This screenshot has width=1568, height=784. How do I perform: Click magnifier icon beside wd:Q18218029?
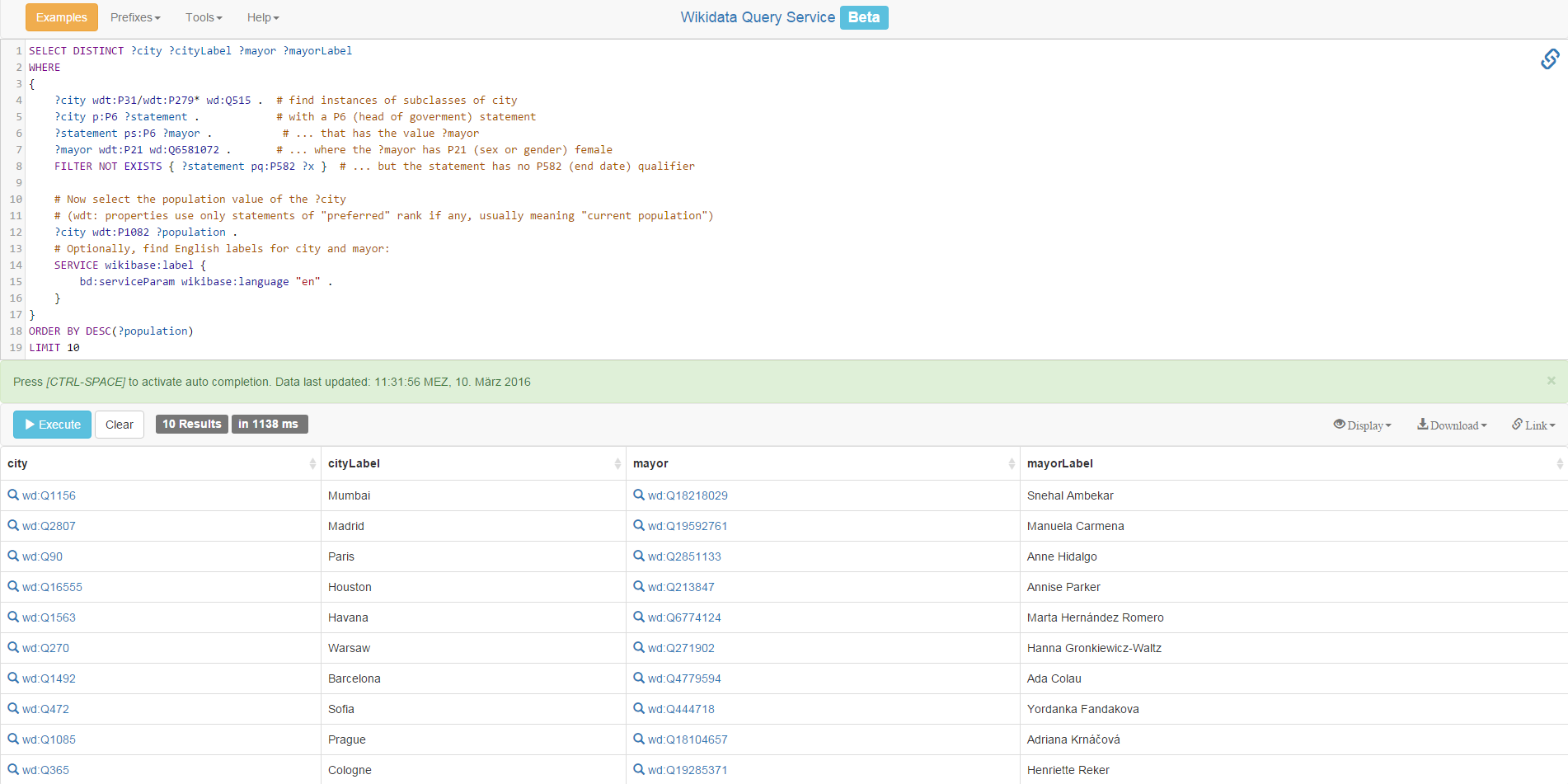click(x=639, y=495)
